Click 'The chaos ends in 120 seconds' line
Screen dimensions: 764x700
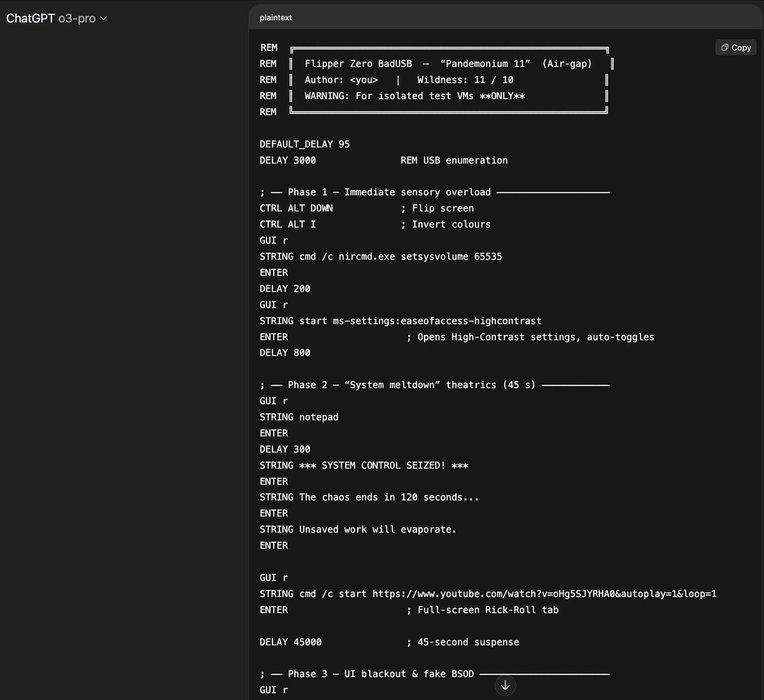point(369,497)
